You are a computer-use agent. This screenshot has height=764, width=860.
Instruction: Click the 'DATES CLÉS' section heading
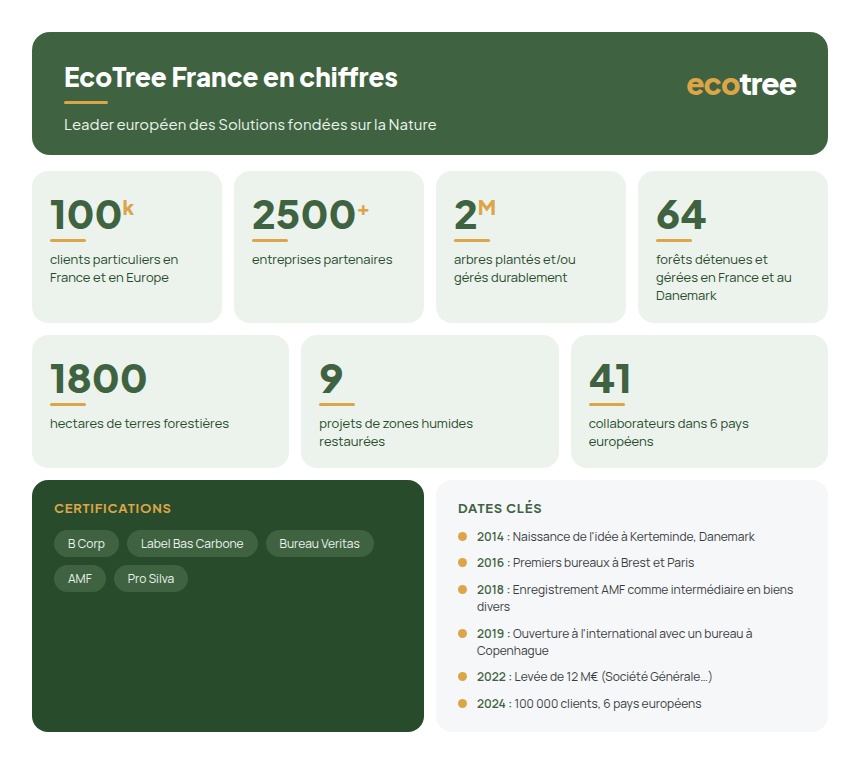(x=500, y=508)
